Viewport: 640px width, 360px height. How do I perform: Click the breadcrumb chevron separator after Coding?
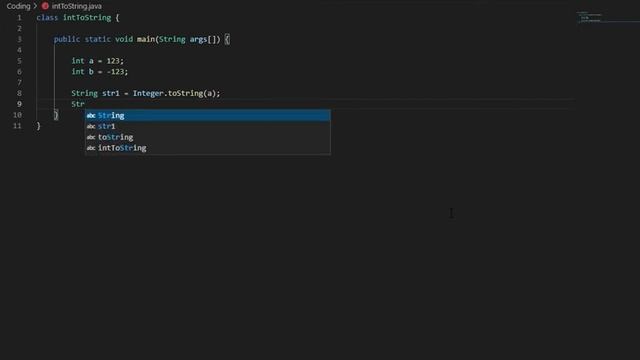pos(35,6)
